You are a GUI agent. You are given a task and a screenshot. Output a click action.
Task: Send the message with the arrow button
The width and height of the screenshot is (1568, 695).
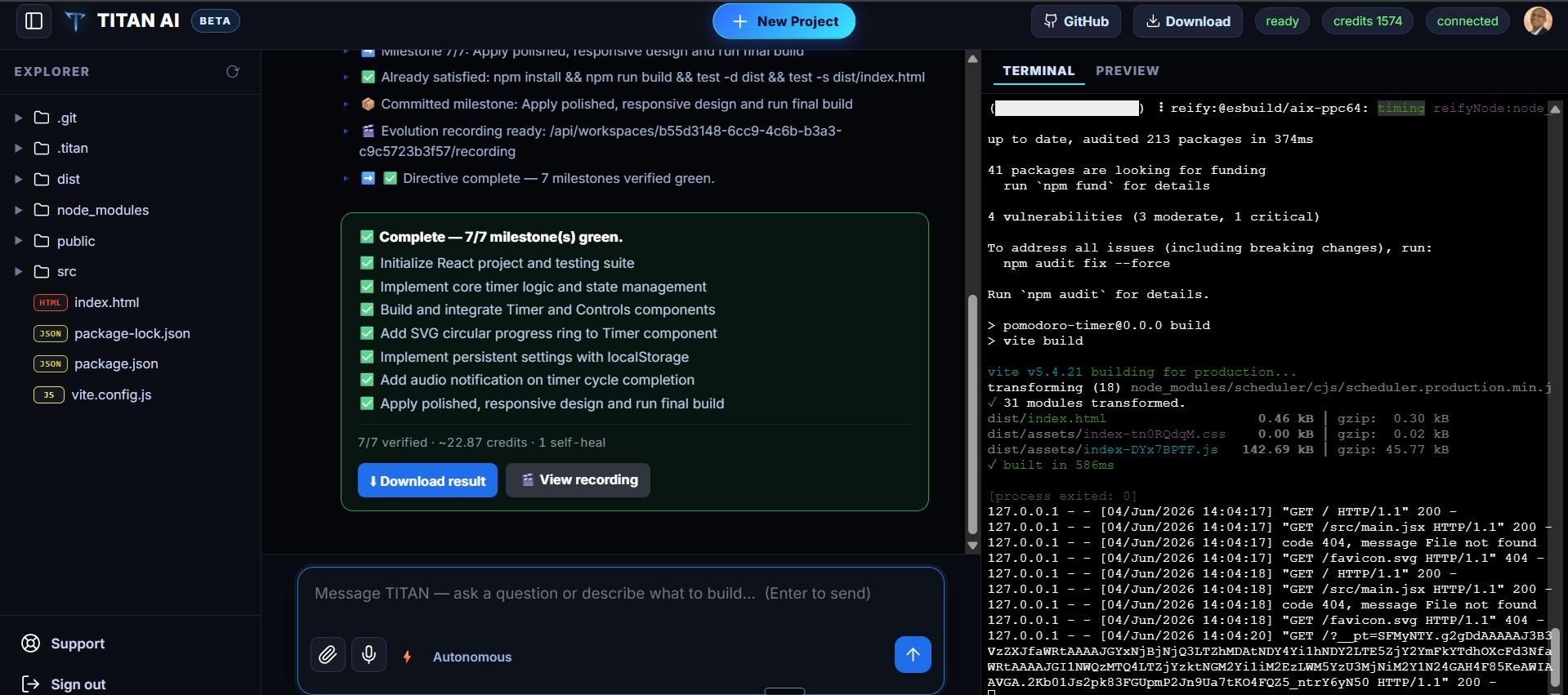[913, 654]
